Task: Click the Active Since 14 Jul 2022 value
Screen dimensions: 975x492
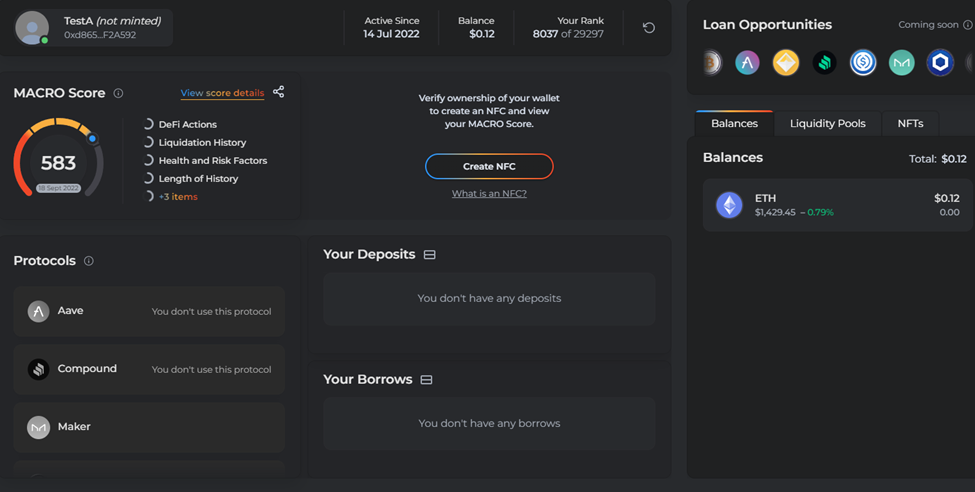Action: click(x=391, y=34)
